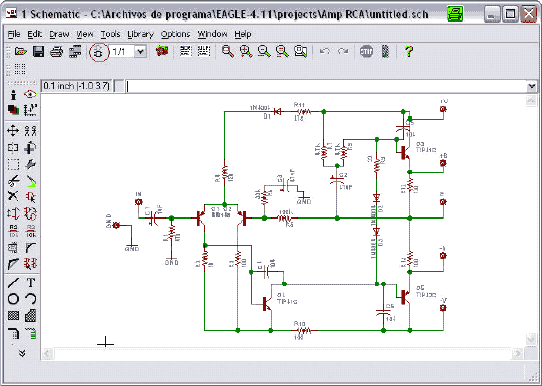The height and width of the screenshot is (386, 542).
Task: Click the Stop sign icon
Action: coord(366,51)
